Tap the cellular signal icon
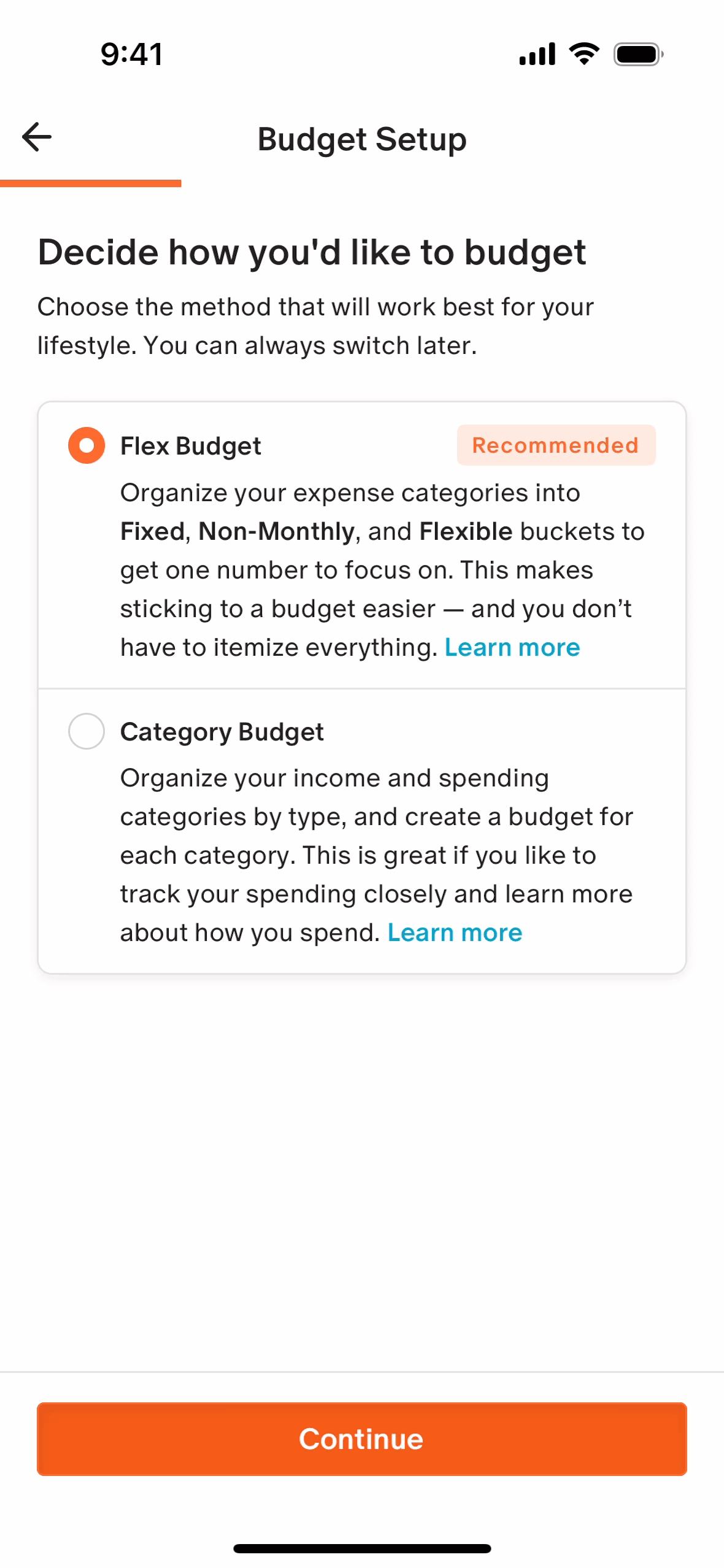The image size is (724, 1568). coord(537,54)
